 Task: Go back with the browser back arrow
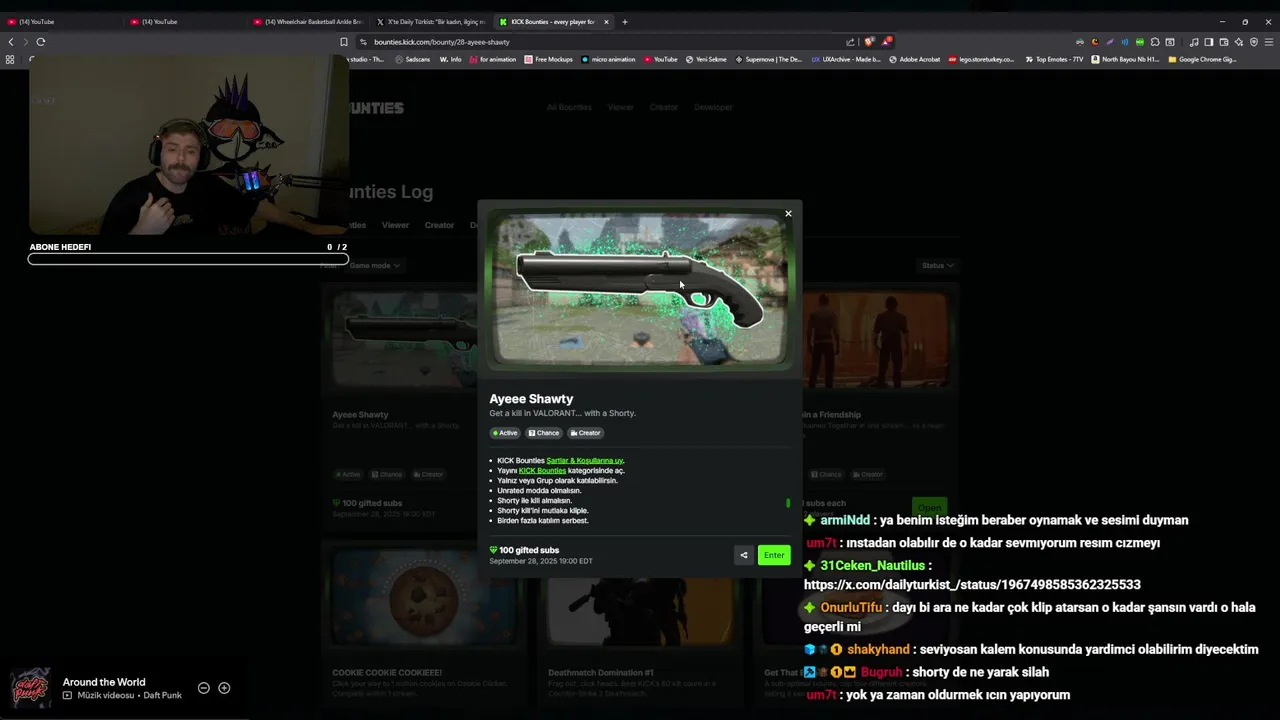click(11, 42)
